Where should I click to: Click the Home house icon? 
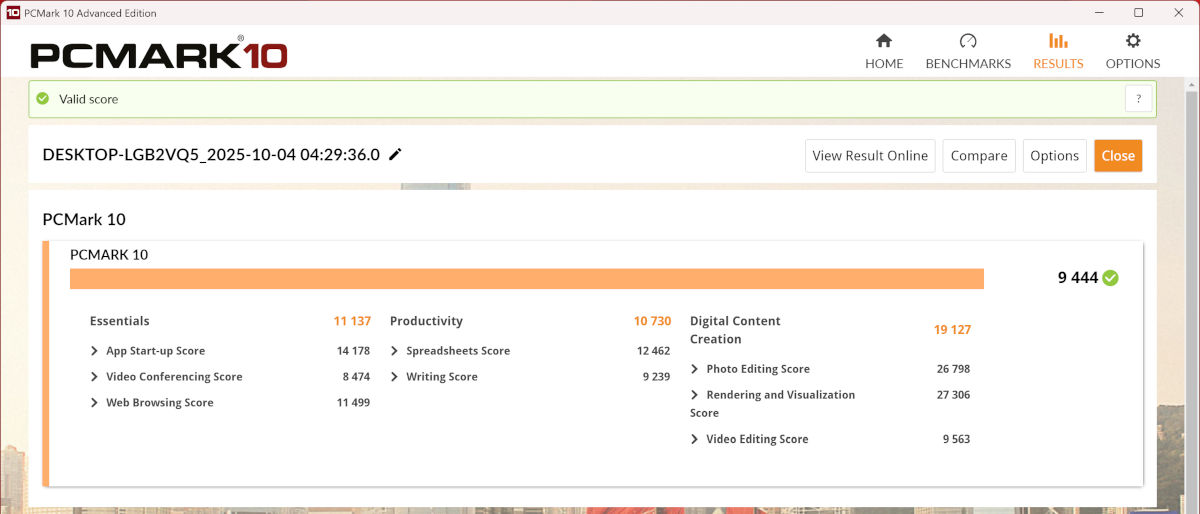coord(884,41)
